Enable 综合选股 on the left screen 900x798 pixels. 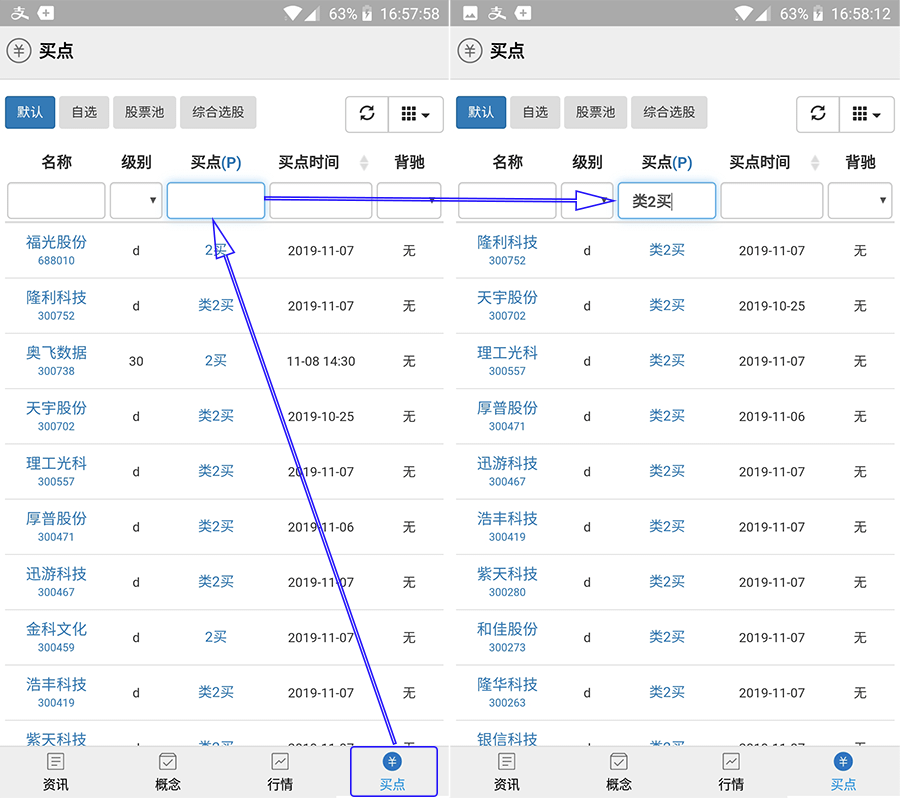point(218,112)
